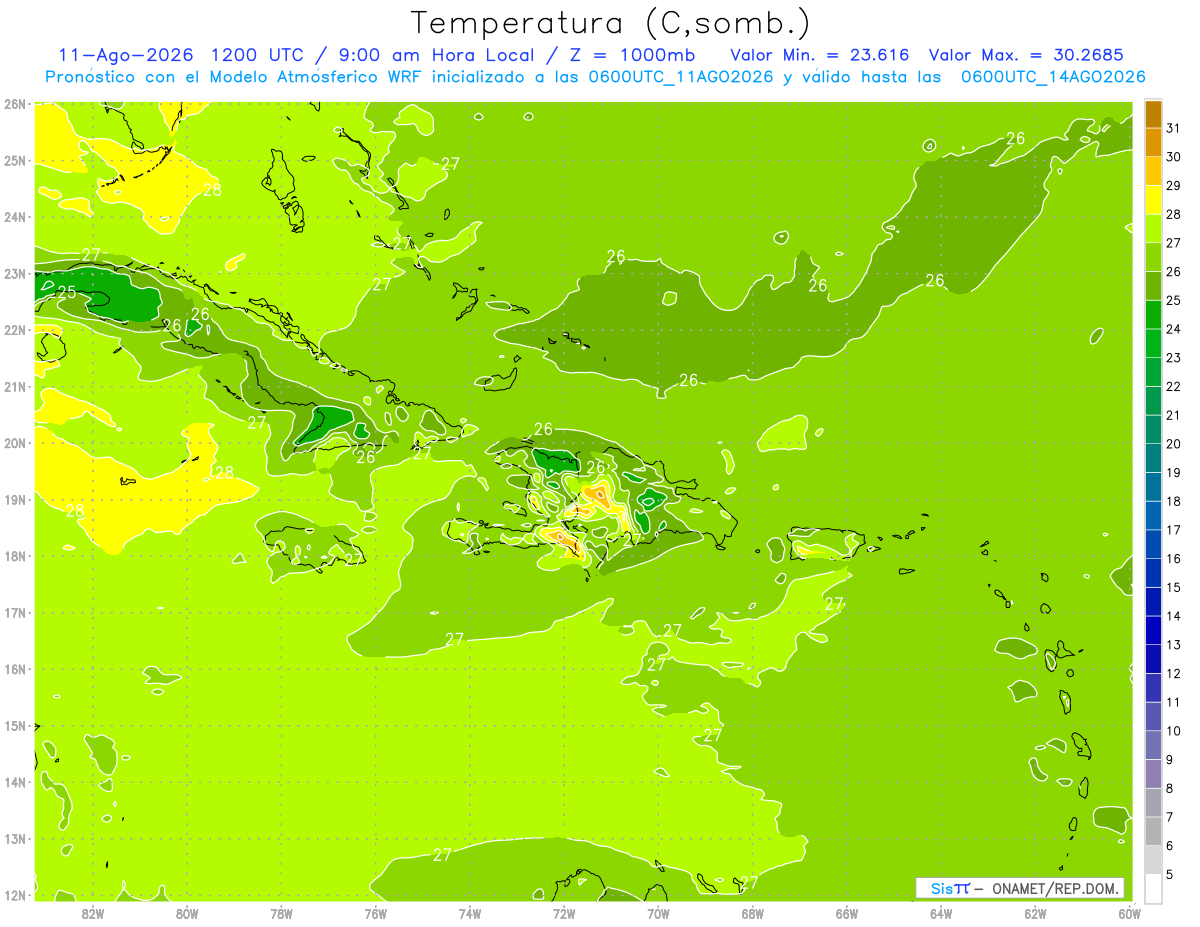Select the date text "11-Ago-2026 1200 UTC"
The width and height of the screenshot is (1200, 927).
pyautogui.click(x=184, y=54)
